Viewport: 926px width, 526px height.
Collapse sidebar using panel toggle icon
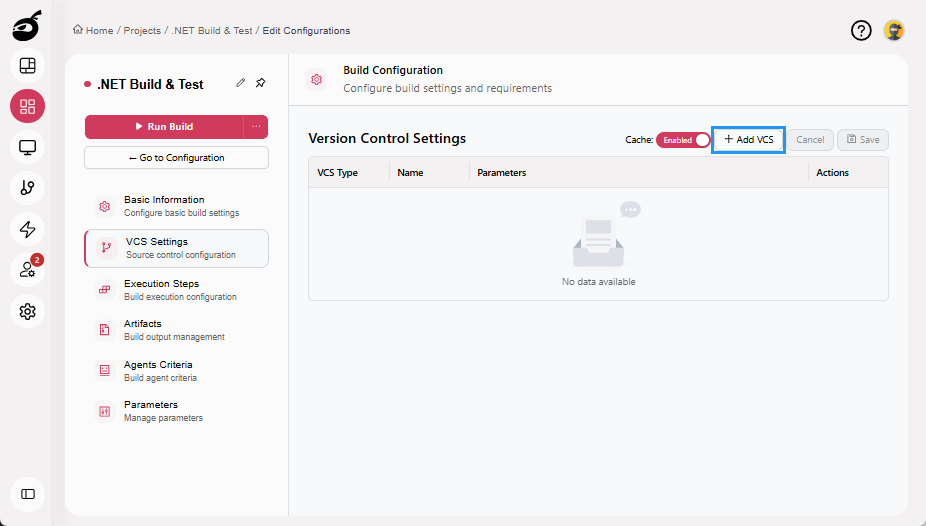coord(28,494)
